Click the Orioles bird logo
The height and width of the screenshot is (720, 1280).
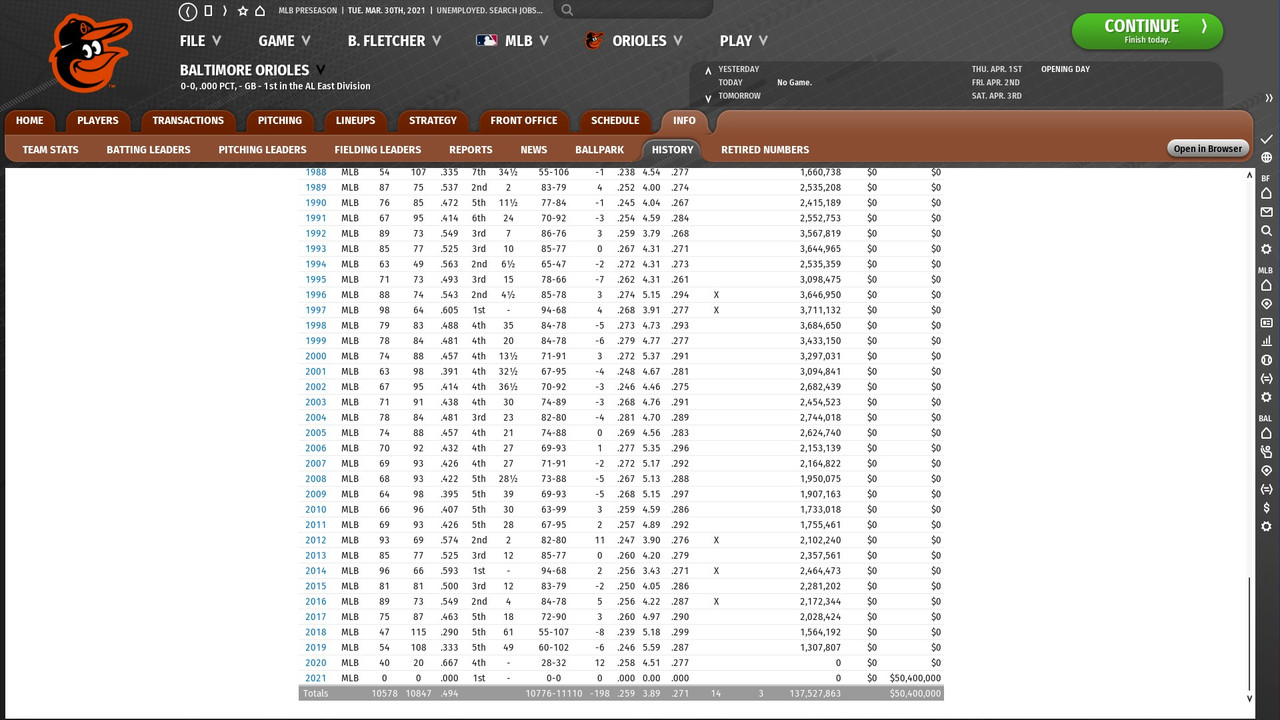[90, 53]
